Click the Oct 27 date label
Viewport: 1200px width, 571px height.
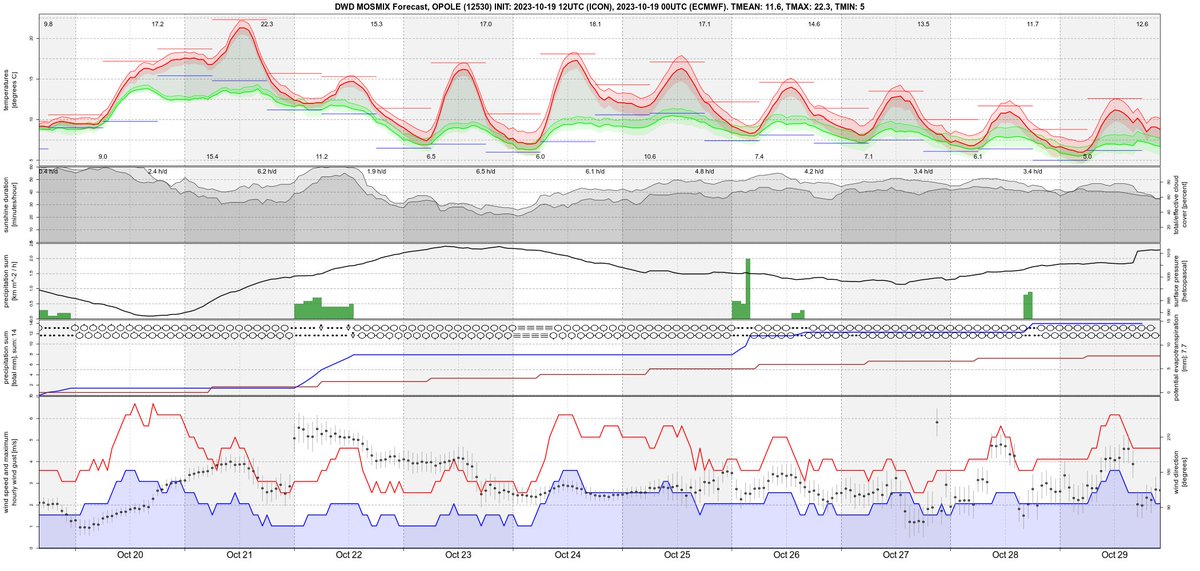(897, 554)
